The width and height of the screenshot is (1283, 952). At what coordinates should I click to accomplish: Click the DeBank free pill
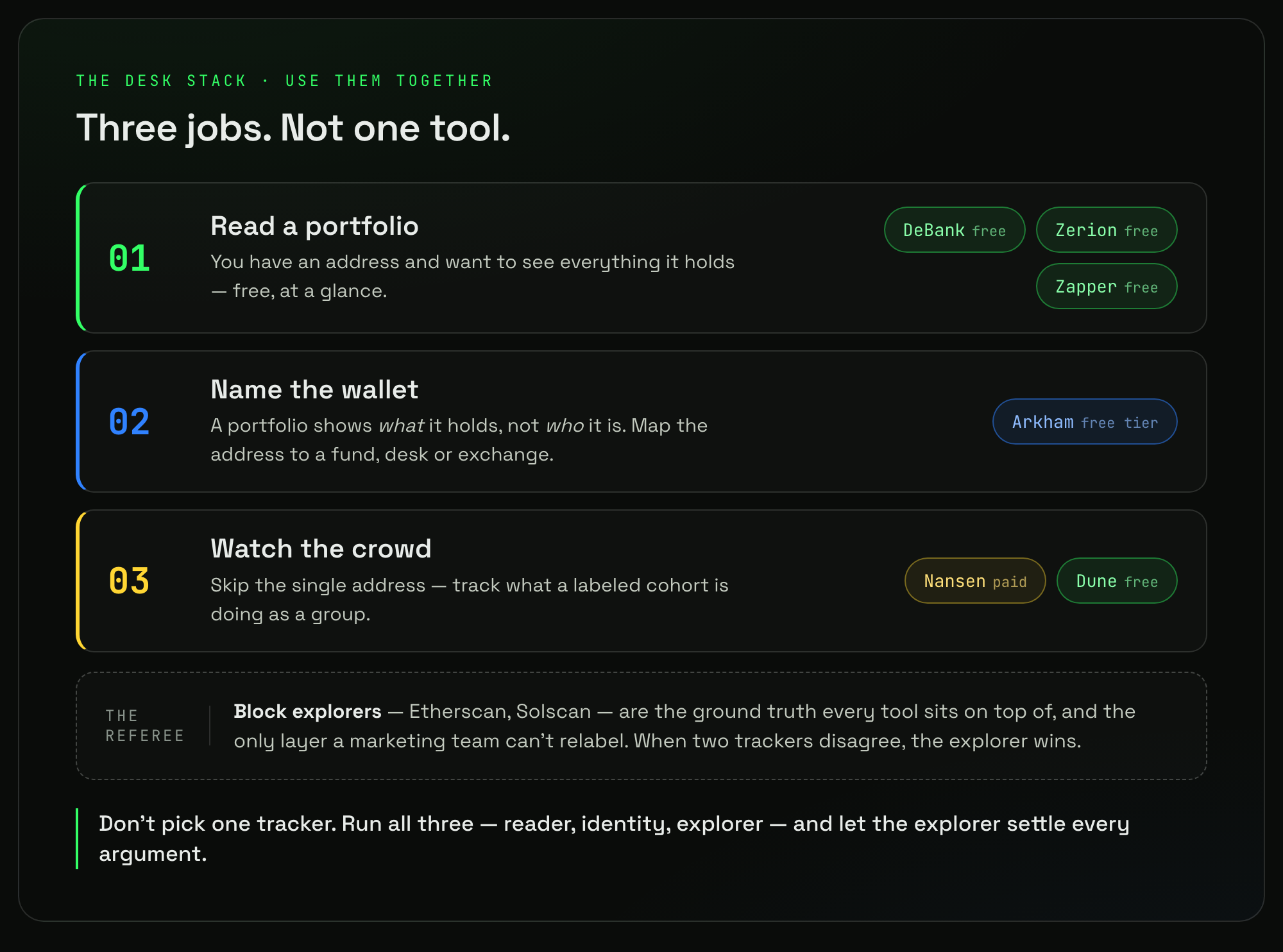click(x=955, y=230)
